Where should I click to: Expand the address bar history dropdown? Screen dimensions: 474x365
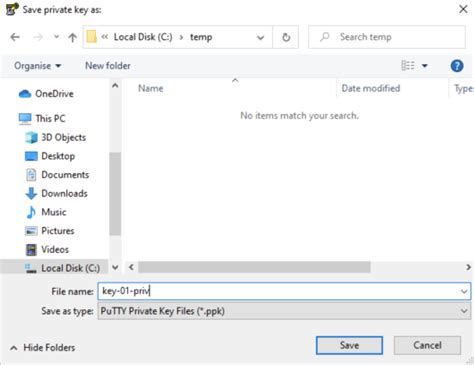click(260, 37)
